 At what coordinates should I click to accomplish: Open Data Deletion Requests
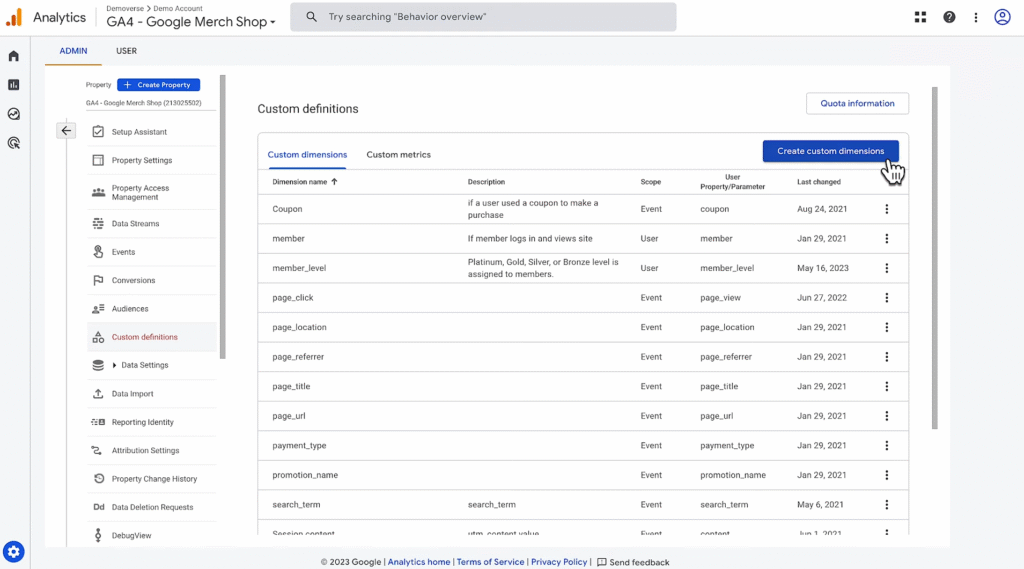(x=152, y=507)
